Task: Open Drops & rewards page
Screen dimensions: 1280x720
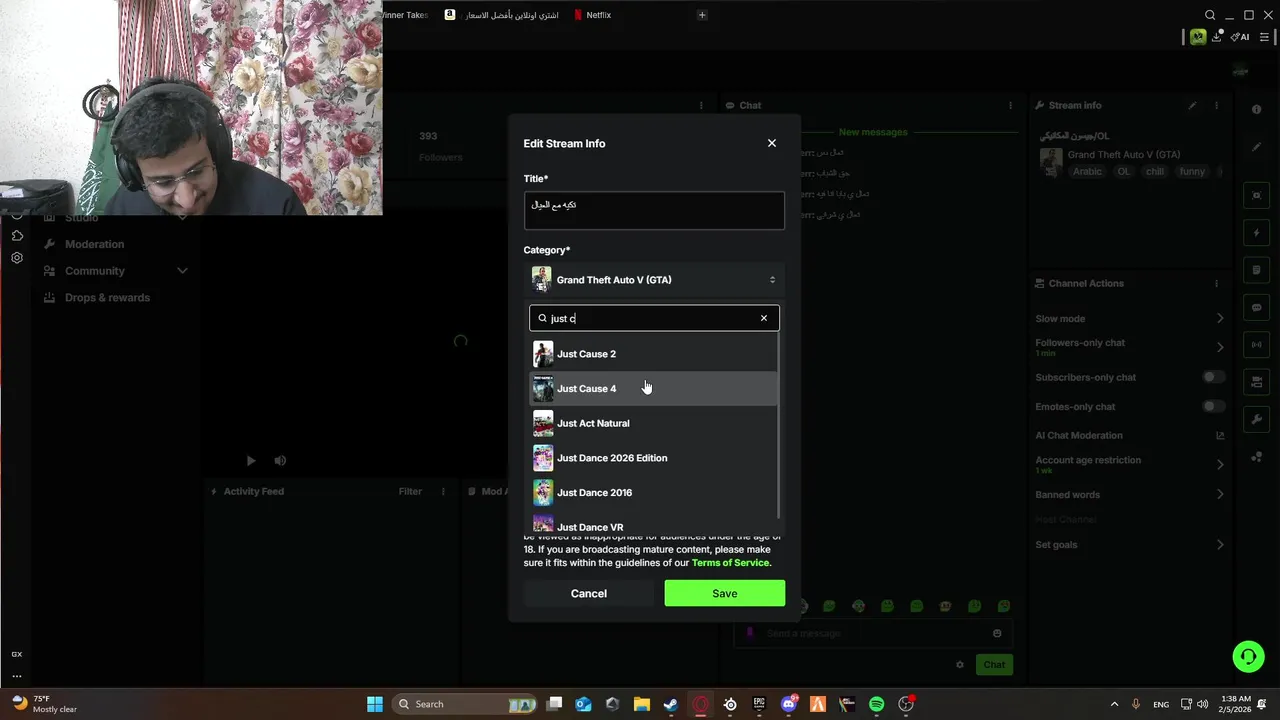Action: 107,298
